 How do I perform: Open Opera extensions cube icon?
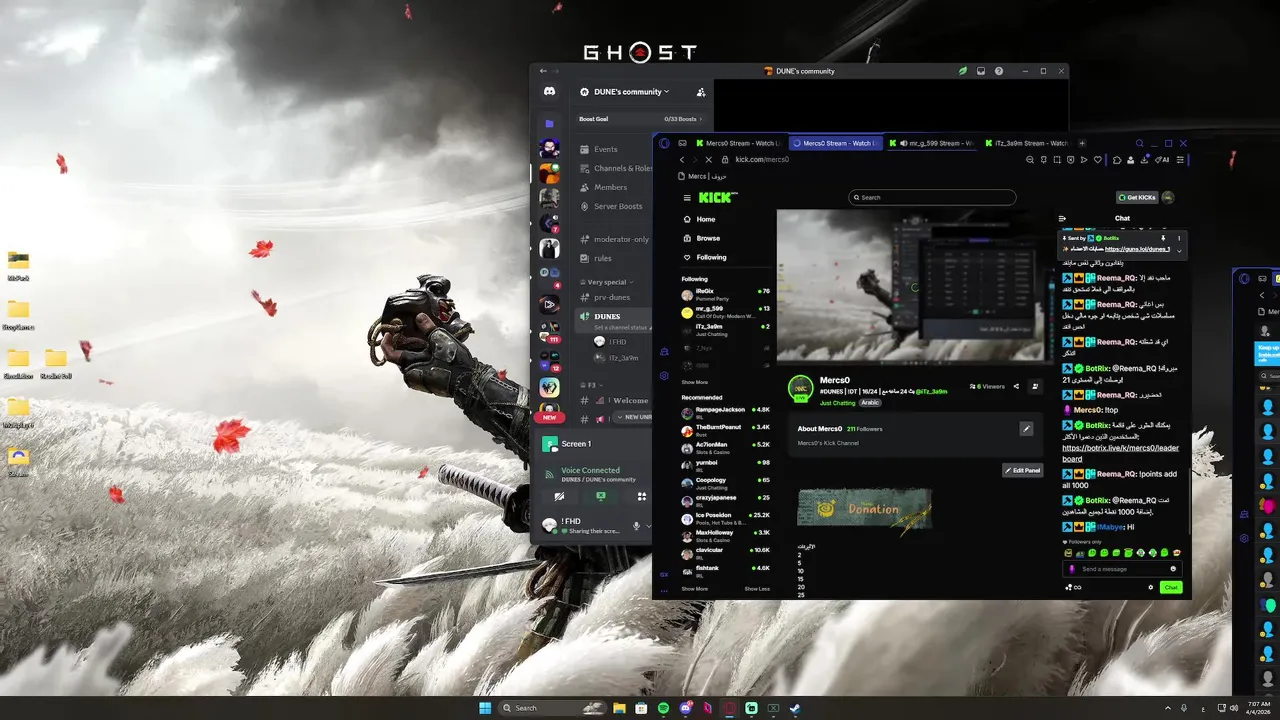pyautogui.click(x=1118, y=159)
